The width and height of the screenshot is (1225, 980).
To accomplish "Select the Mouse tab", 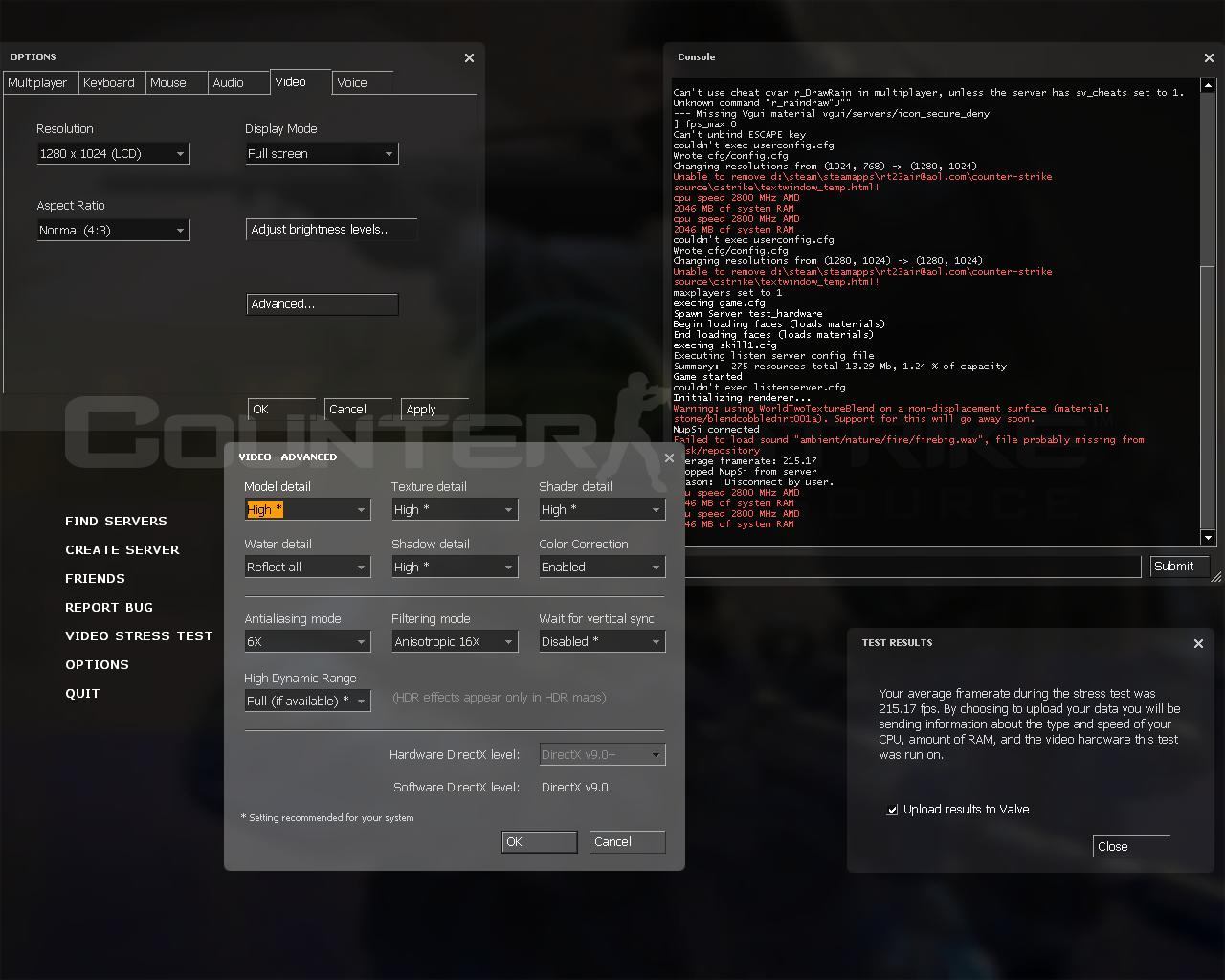I will pyautogui.click(x=176, y=83).
